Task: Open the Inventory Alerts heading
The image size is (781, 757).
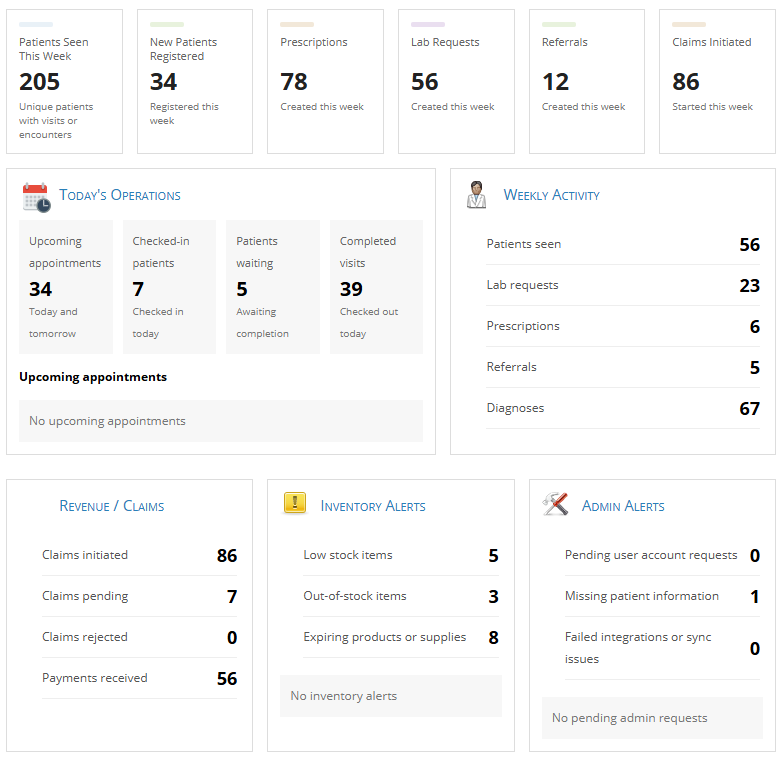Action: tap(373, 506)
